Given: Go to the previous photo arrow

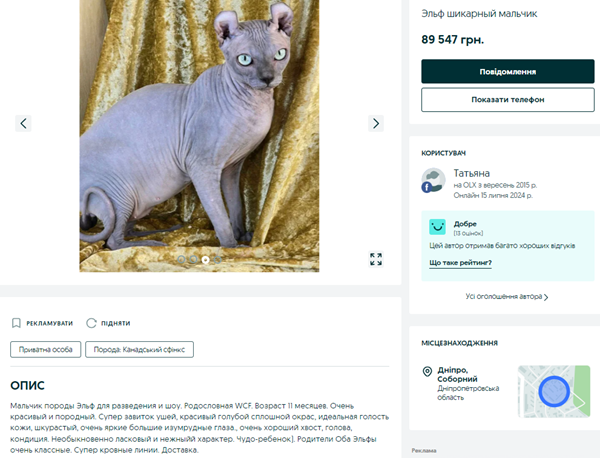Looking at the screenshot, I should coord(24,123).
